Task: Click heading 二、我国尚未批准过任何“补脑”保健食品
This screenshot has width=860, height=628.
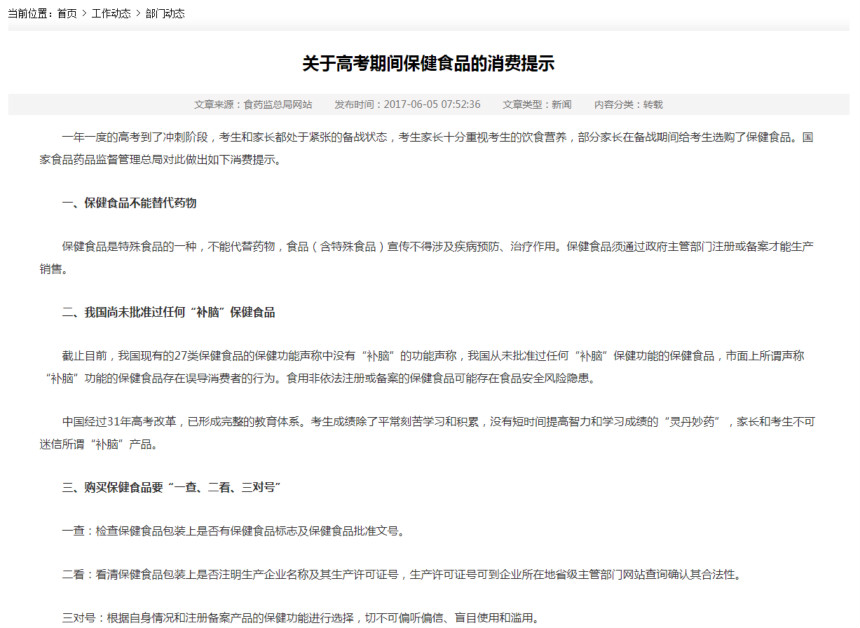Action: click(168, 313)
